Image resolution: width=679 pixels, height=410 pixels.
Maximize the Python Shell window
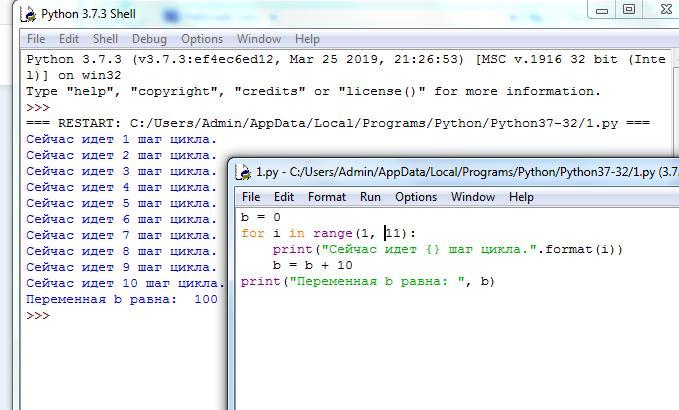coord(629,10)
